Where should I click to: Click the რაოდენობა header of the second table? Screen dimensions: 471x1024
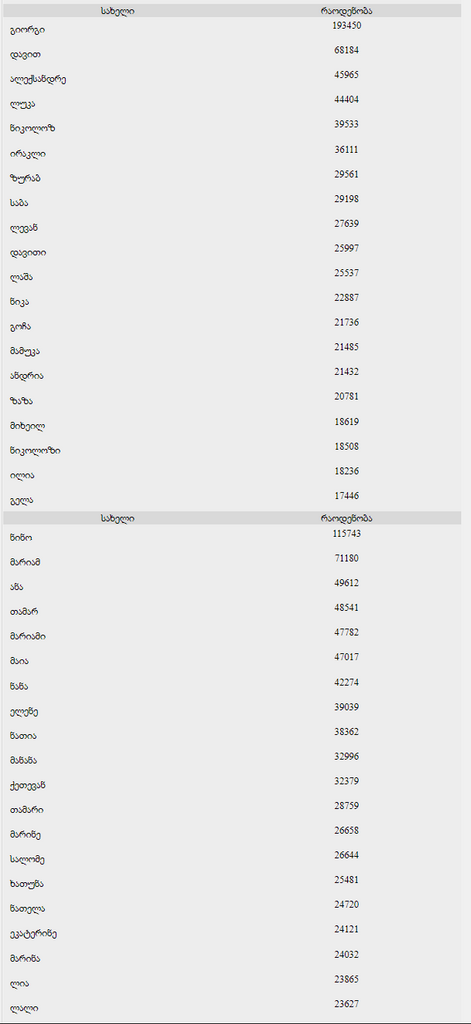pyautogui.click(x=346, y=519)
